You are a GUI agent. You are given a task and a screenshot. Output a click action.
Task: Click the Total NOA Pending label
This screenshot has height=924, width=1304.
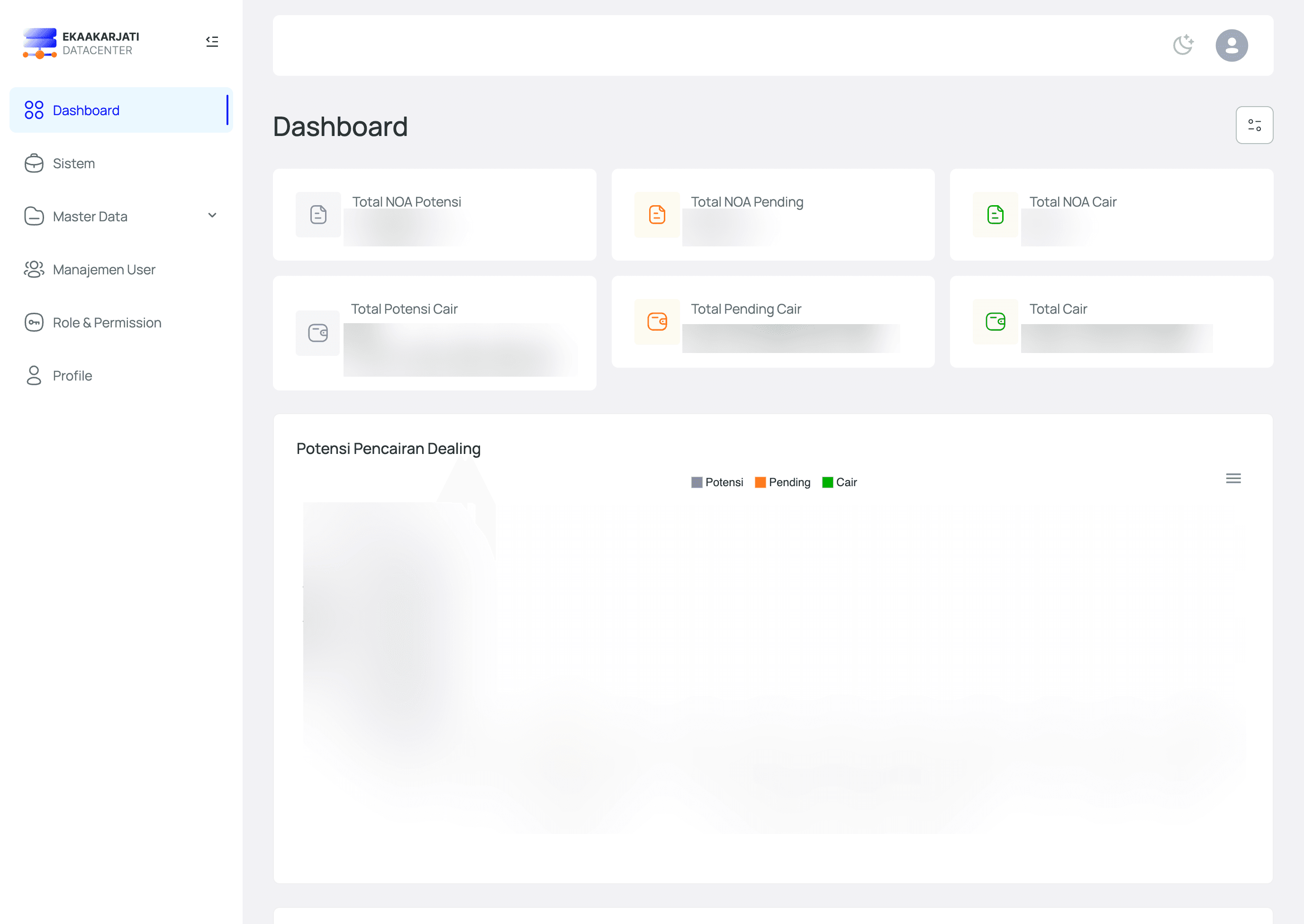click(x=747, y=202)
